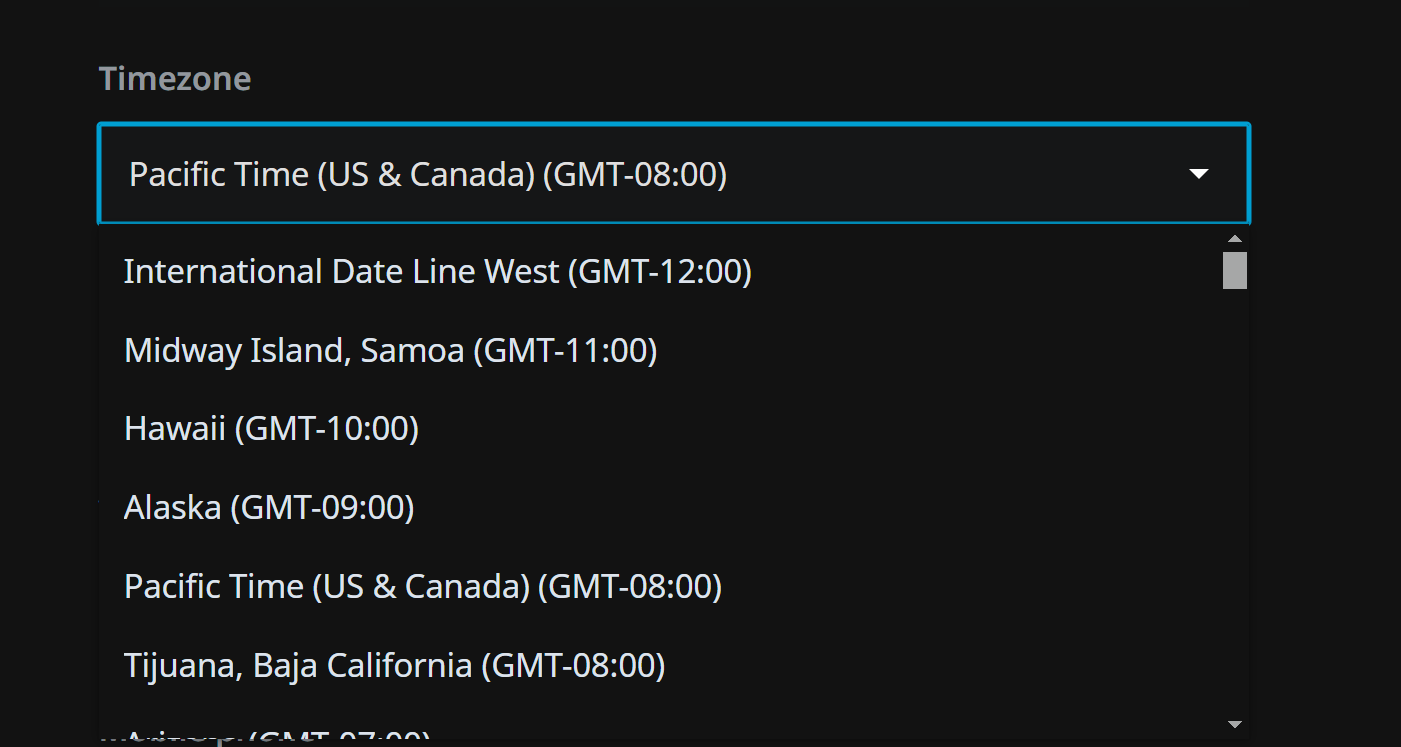Pick the GMT-11:00 timezone entry
This screenshot has height=747, width=1401.
coord(390,351)
